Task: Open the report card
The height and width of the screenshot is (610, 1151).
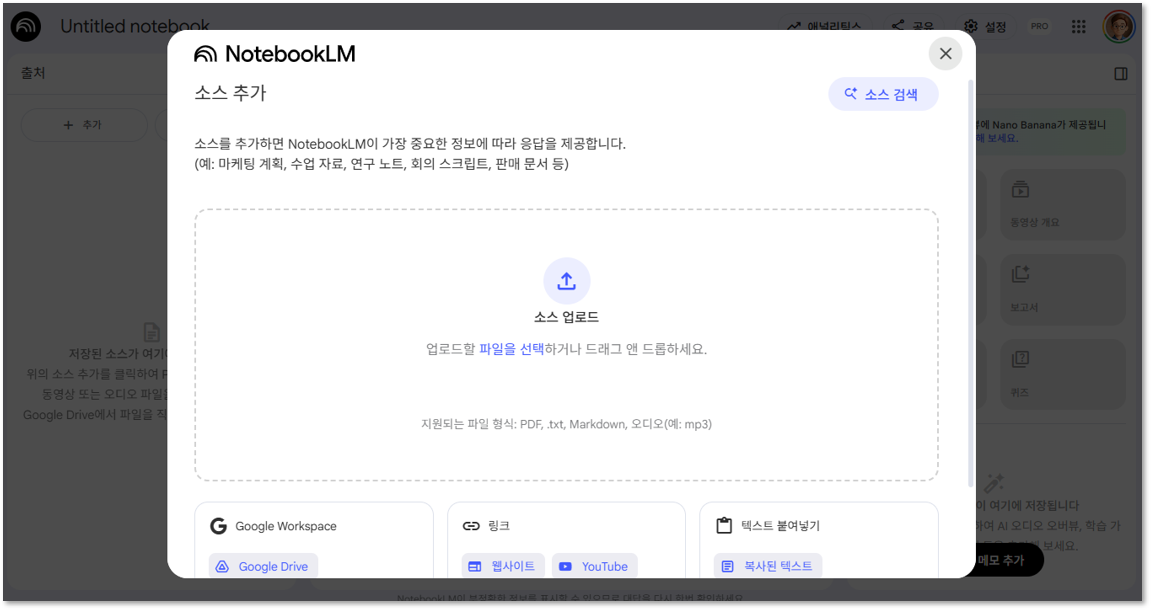Action: (1063, 289)
